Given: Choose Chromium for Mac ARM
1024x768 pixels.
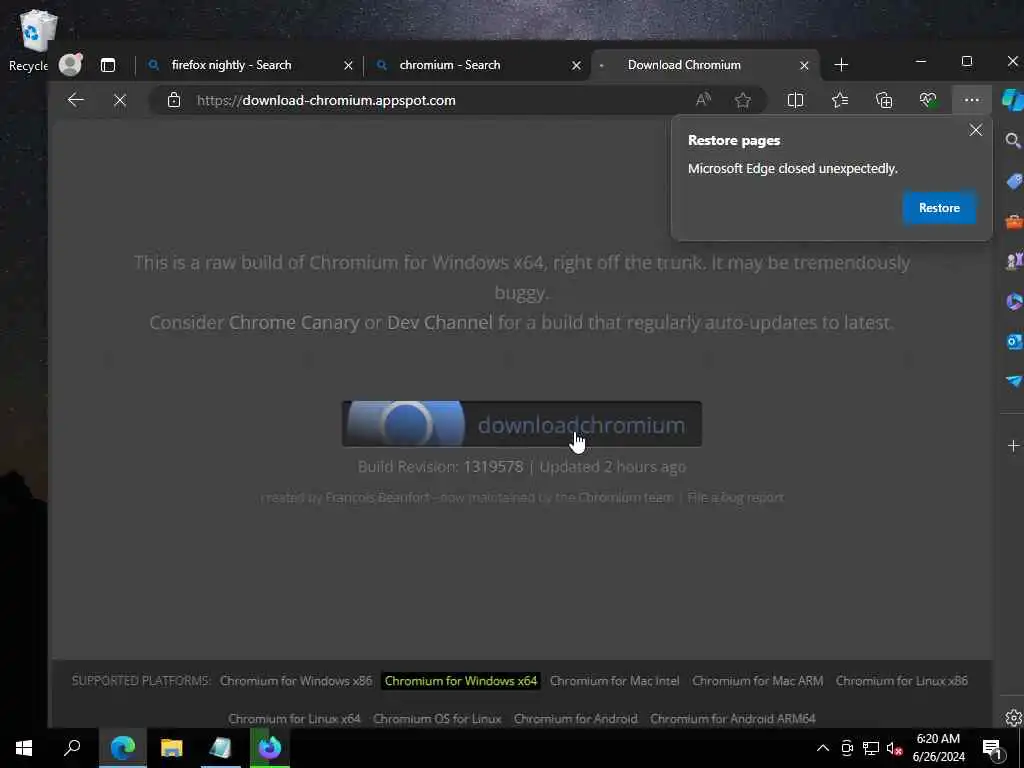Looking at the screenshot, I should click(758, 680).
